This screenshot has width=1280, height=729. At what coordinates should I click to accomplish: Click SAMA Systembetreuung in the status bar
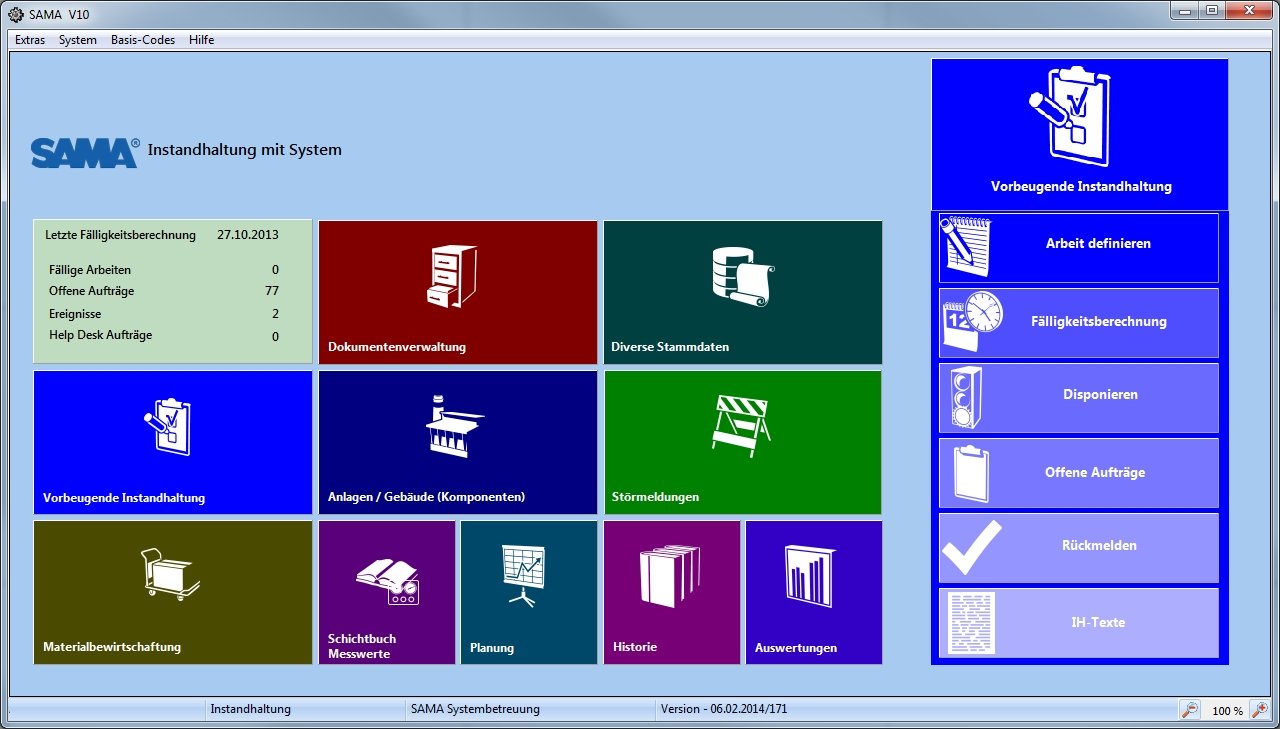[x=475, y=710]
